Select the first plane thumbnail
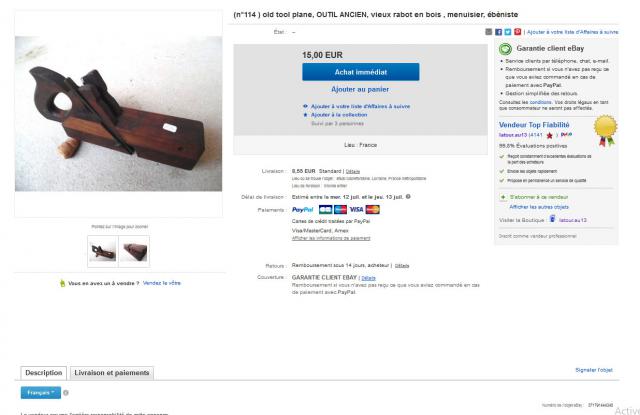 point(103,251)
